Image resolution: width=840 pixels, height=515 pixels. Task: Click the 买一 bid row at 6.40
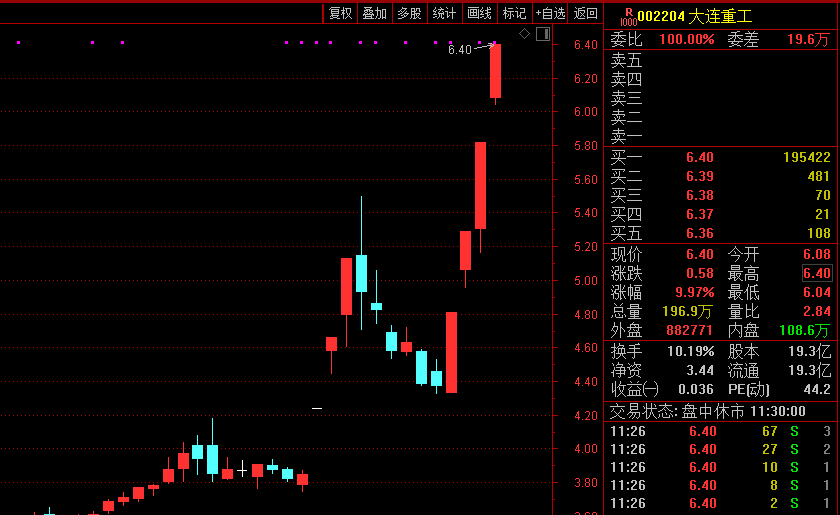(x=720, y=157)
